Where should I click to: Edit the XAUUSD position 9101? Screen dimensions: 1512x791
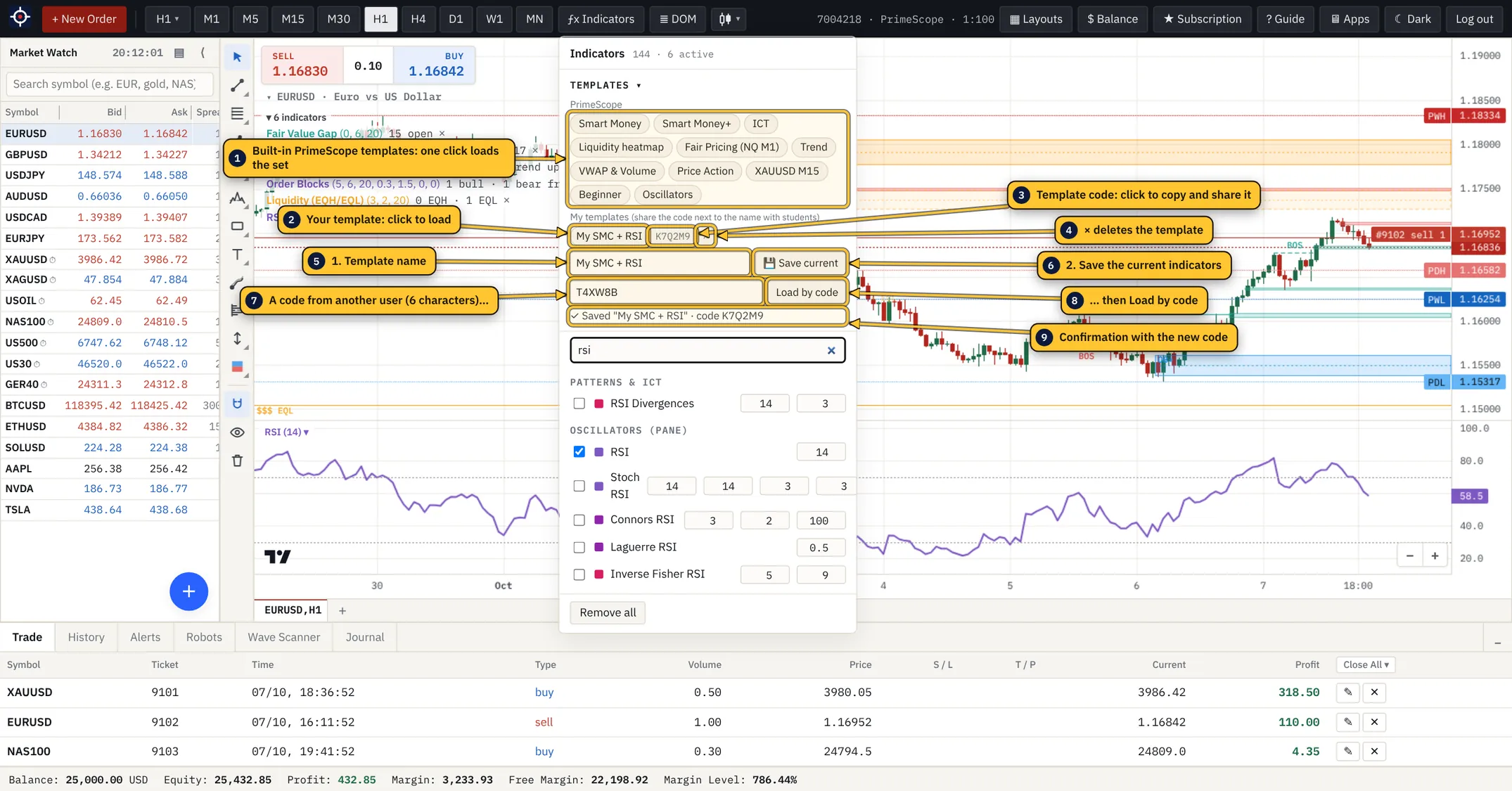point(1347,692)
